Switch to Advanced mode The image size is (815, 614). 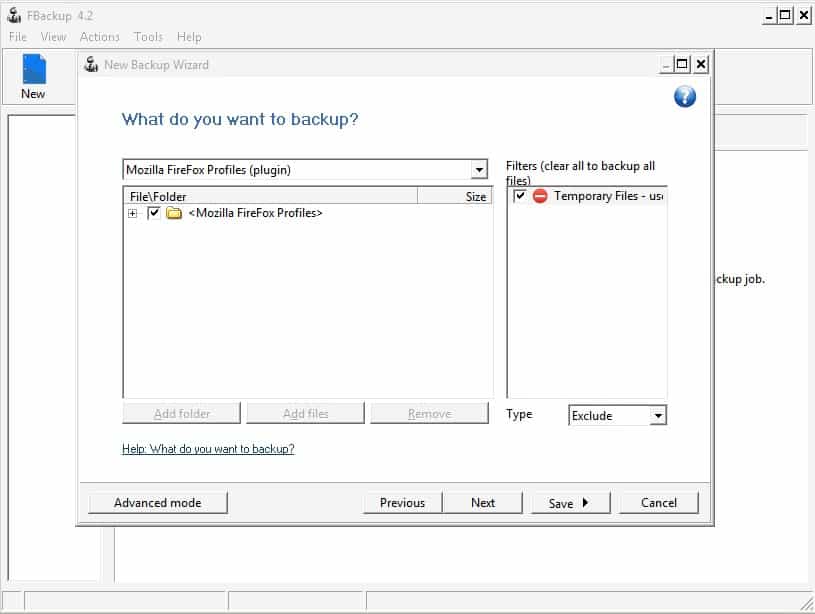157,503
